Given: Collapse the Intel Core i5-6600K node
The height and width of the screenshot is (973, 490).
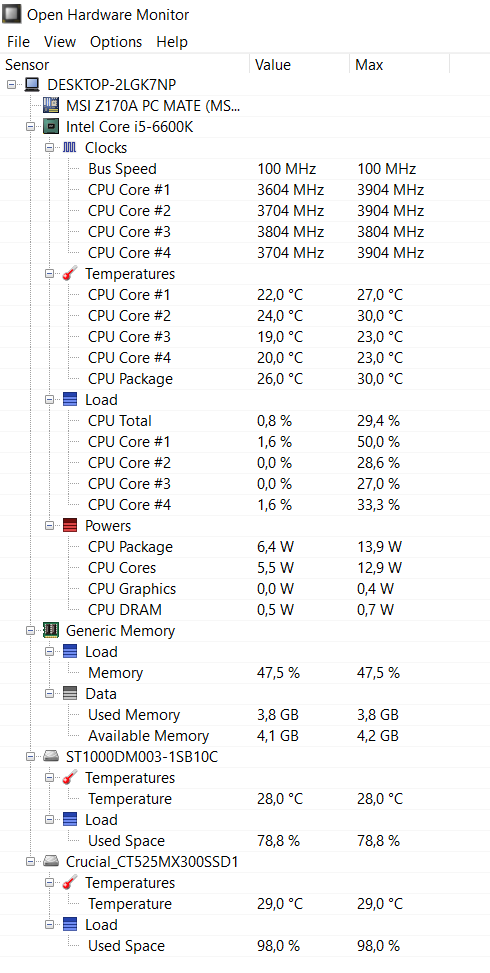Looking at the screenshot, I should point(30,127).
